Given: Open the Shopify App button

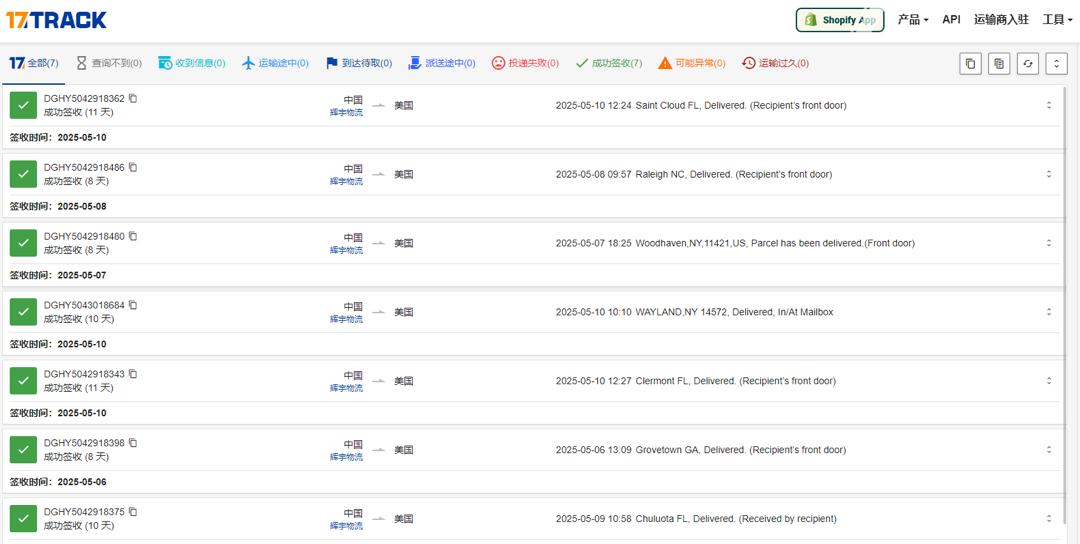Looking at the screenshot, I should tap(840, 20).
